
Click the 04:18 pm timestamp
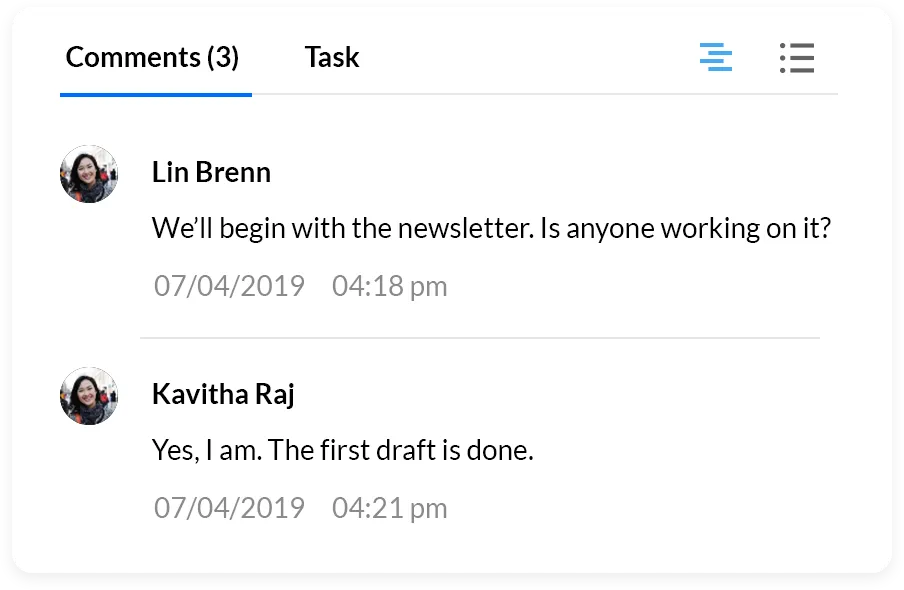[389, 287]
